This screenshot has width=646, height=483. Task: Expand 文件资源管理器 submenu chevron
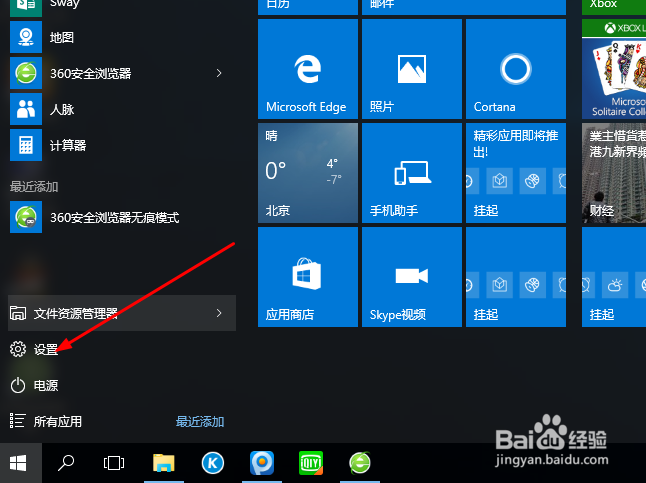pyautogui.click(x=219, y=313)
